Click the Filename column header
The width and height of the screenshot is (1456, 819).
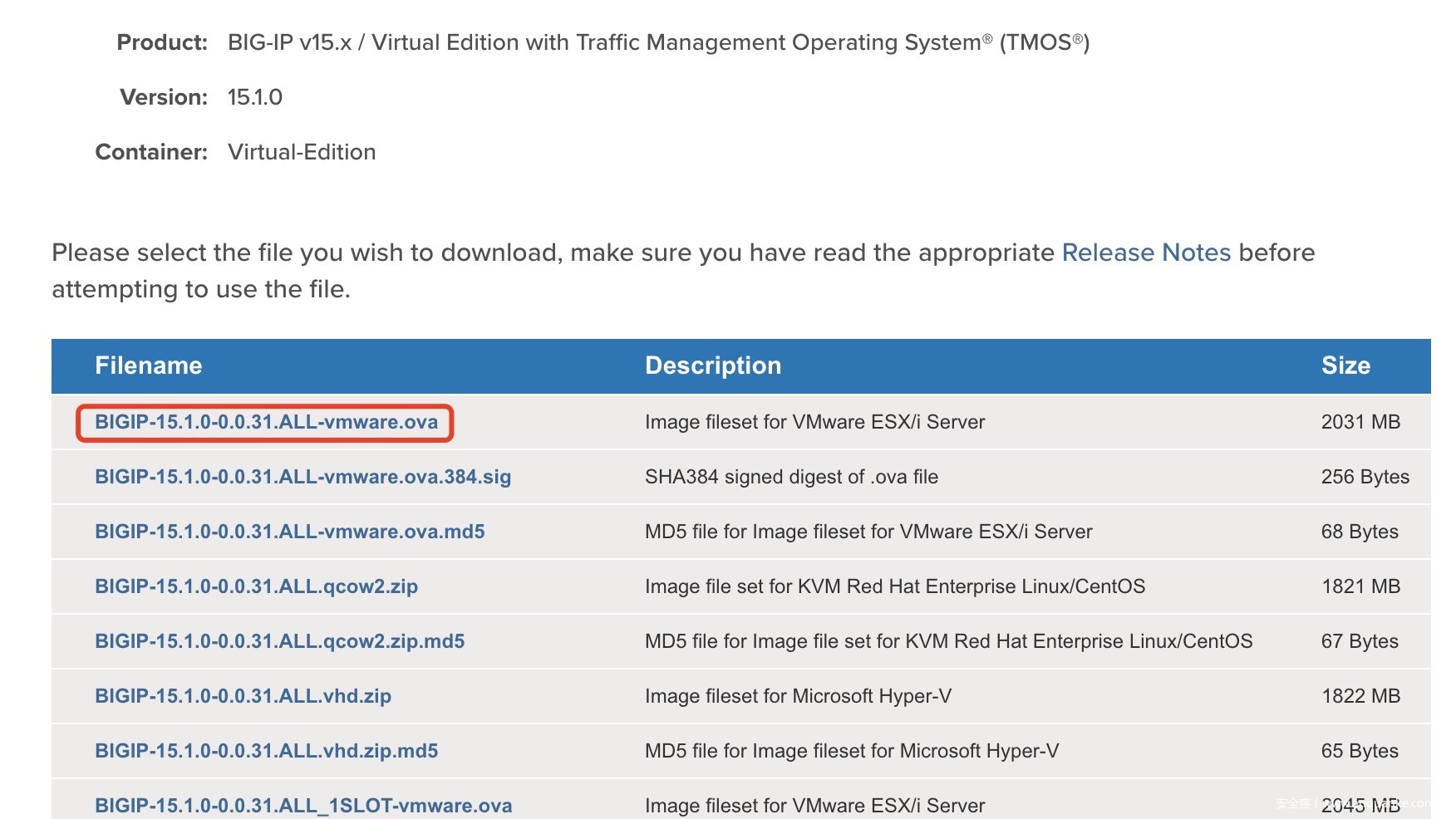click(148, 365)
